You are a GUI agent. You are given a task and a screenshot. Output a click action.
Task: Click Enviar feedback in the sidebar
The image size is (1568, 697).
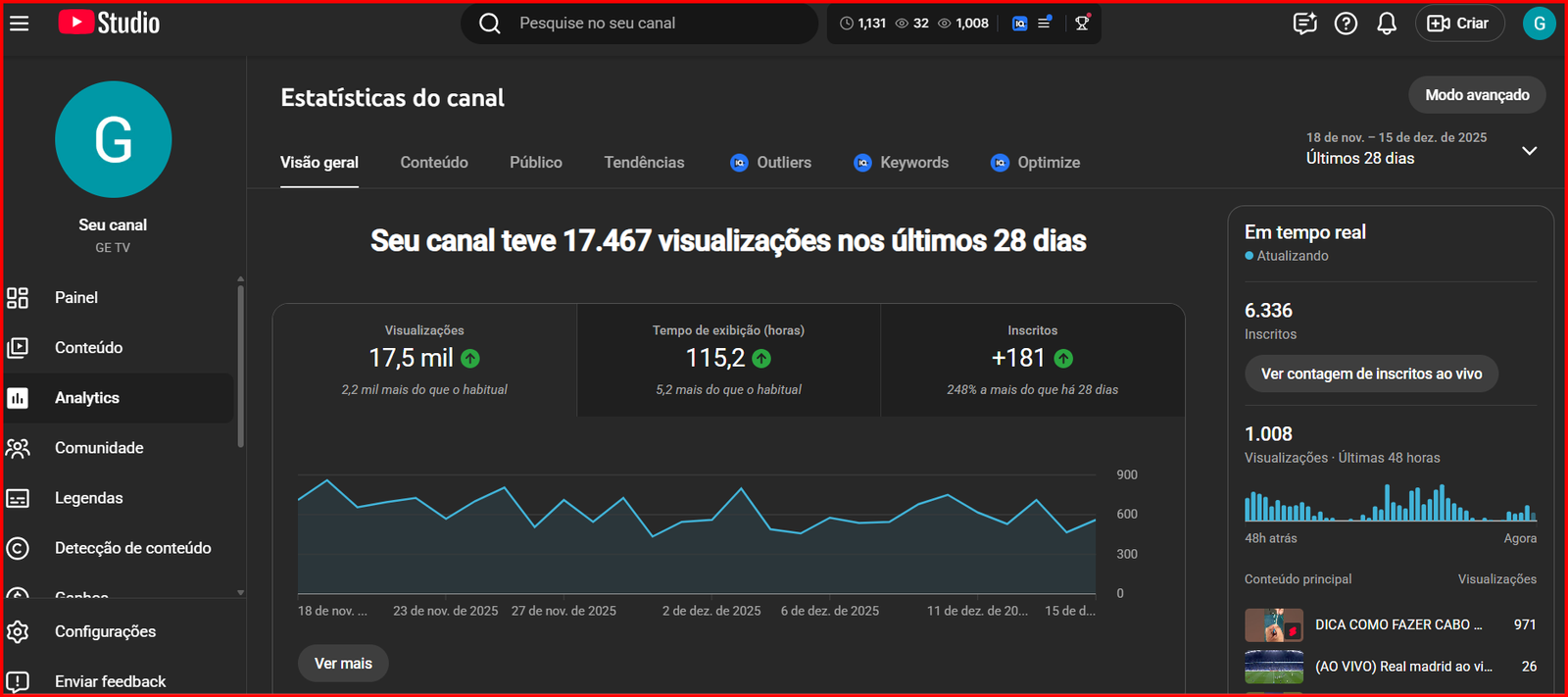coord(119,681)
